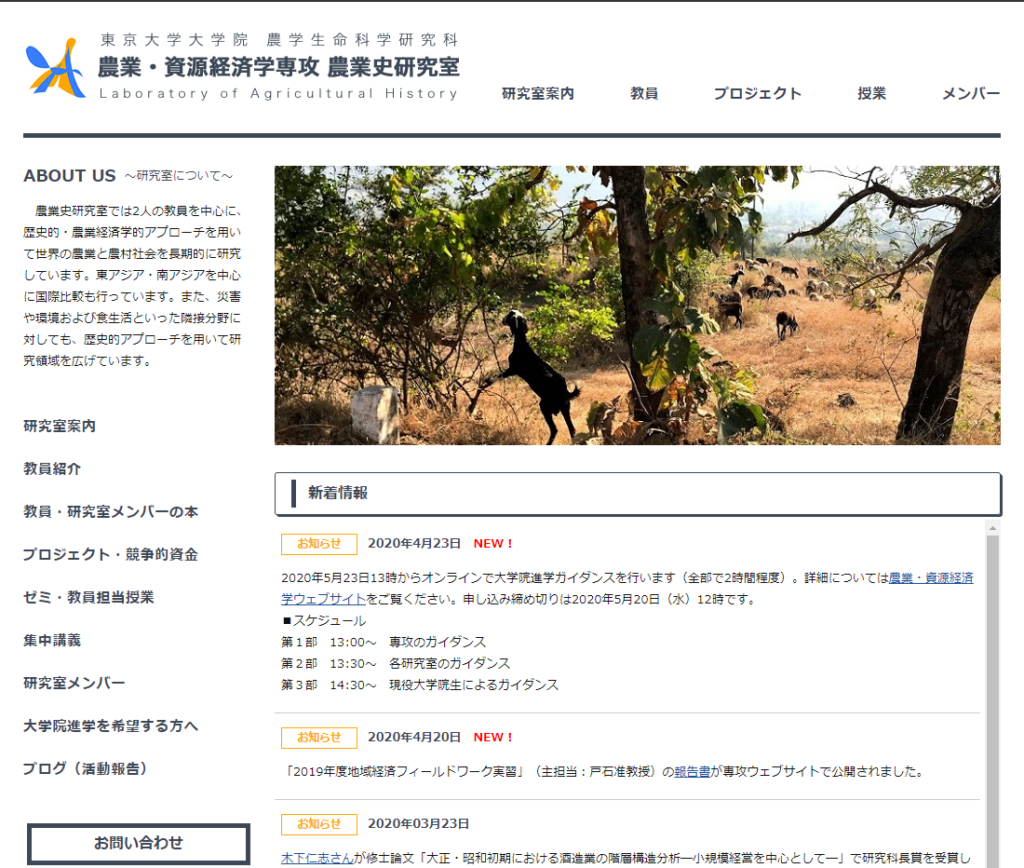Image resolution: width=1024 pixels, height=868 pixels.
Task: Click the blue and orange laboratory logo
Action: [56, 68]
